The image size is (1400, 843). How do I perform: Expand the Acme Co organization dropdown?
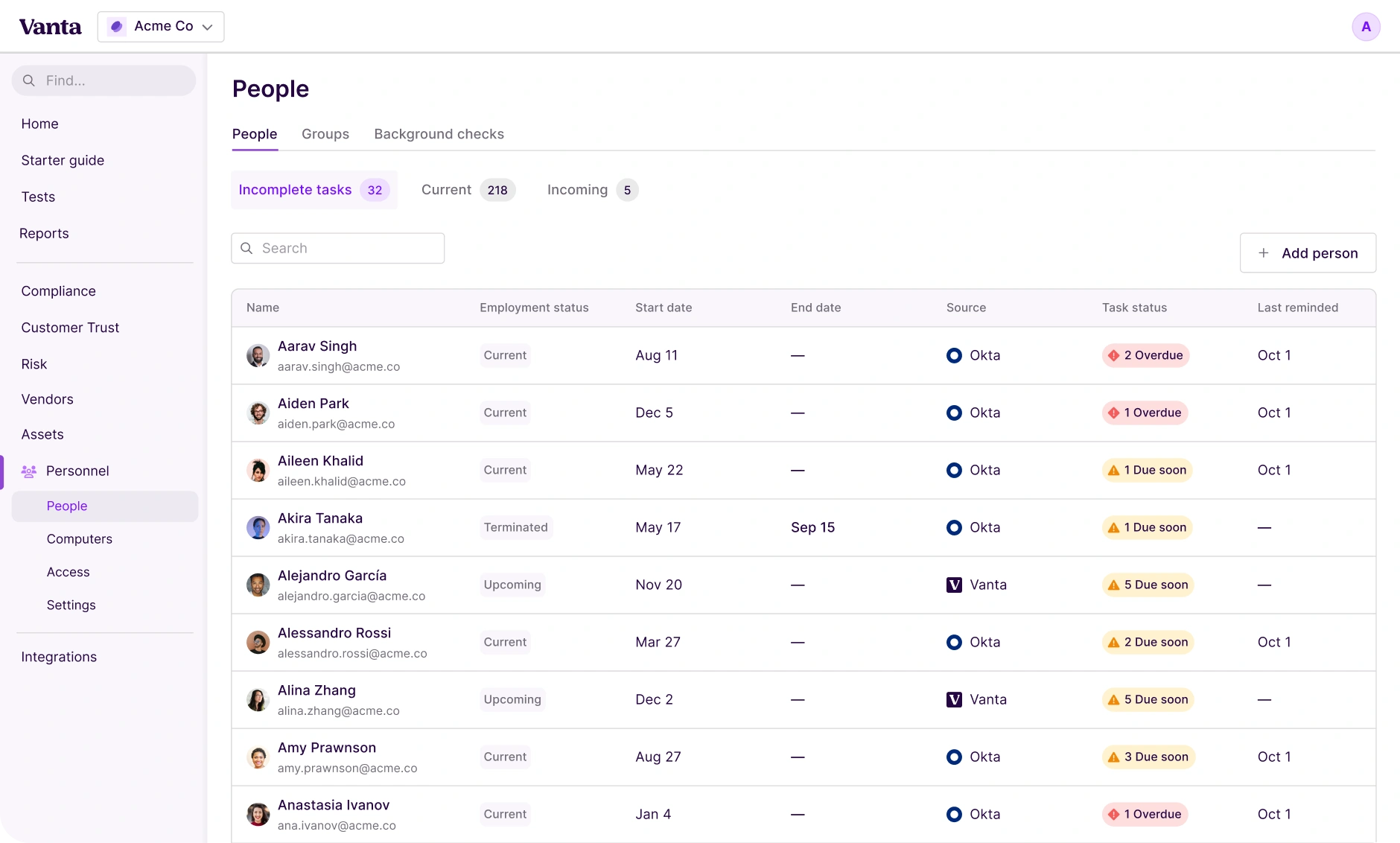(161, 27)
